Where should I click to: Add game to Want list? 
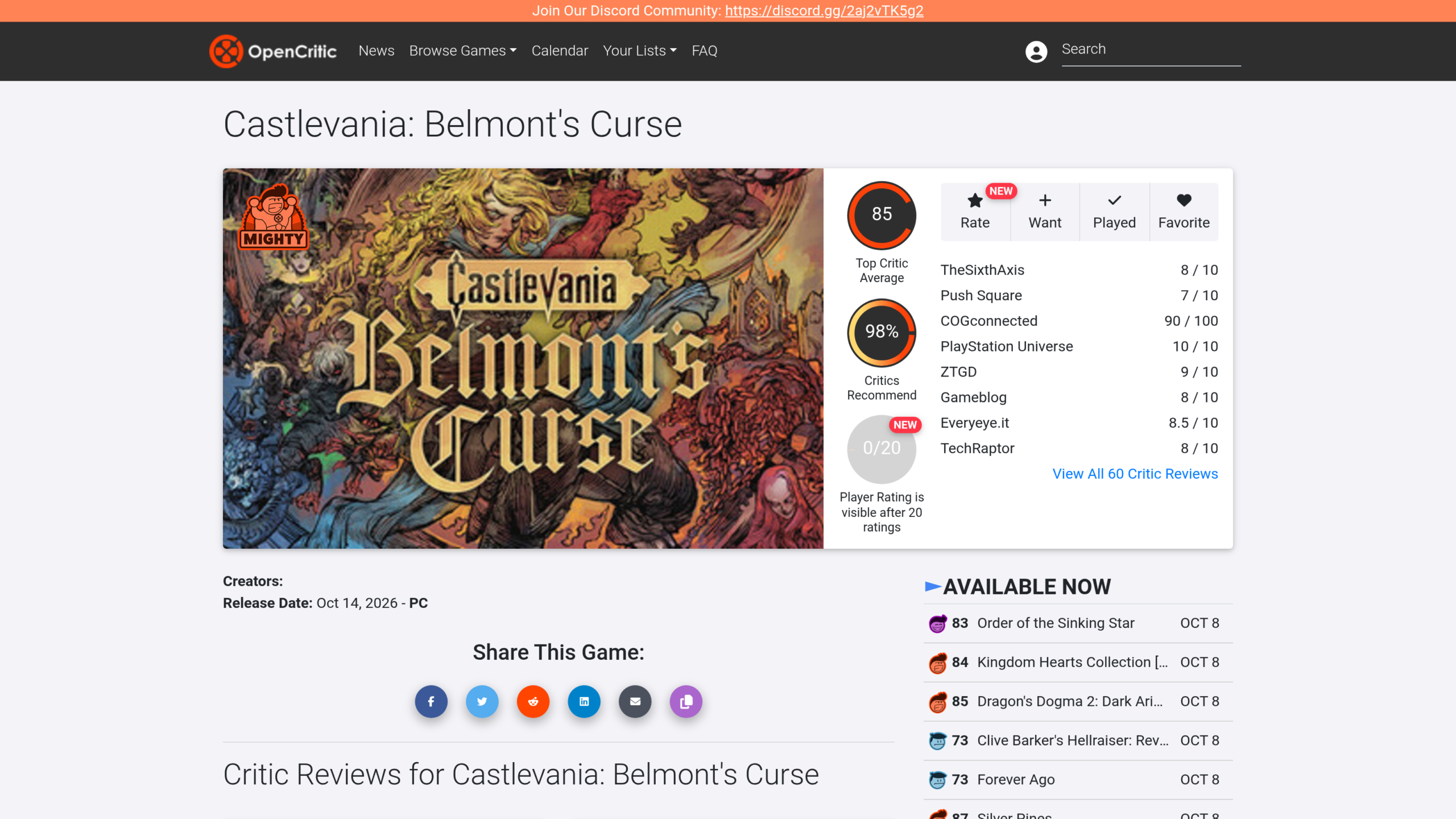click(x=1045, y=212)
